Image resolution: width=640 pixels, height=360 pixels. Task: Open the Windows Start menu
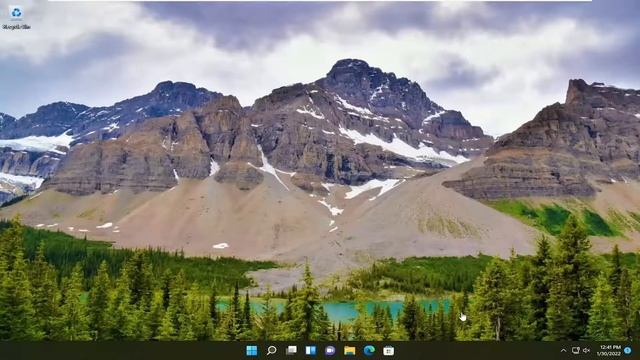(x=252, y=351)
